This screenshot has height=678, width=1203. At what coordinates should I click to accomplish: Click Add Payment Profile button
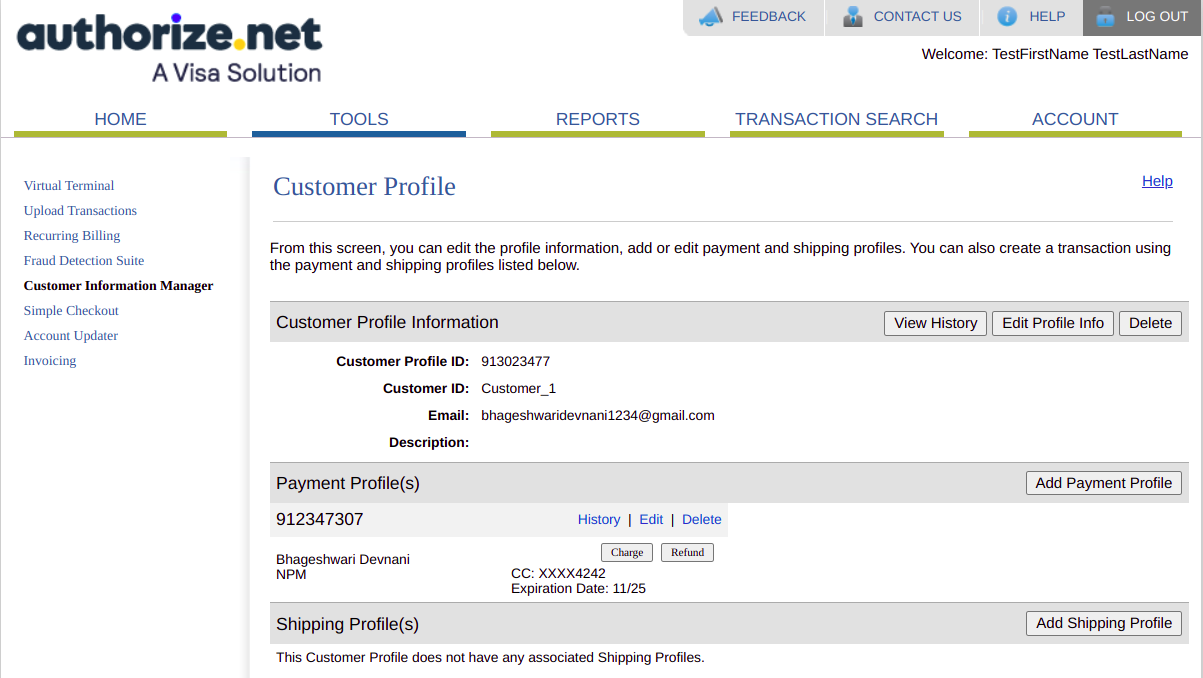tap(1104, 483)
